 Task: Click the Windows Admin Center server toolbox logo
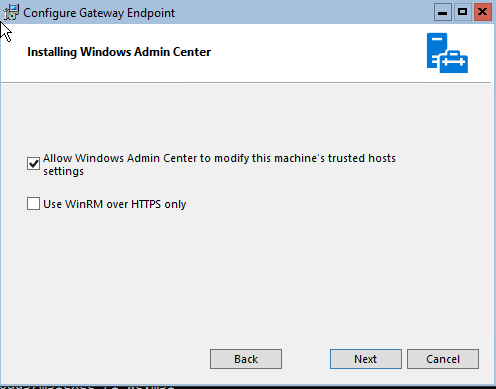coord(447,53)
